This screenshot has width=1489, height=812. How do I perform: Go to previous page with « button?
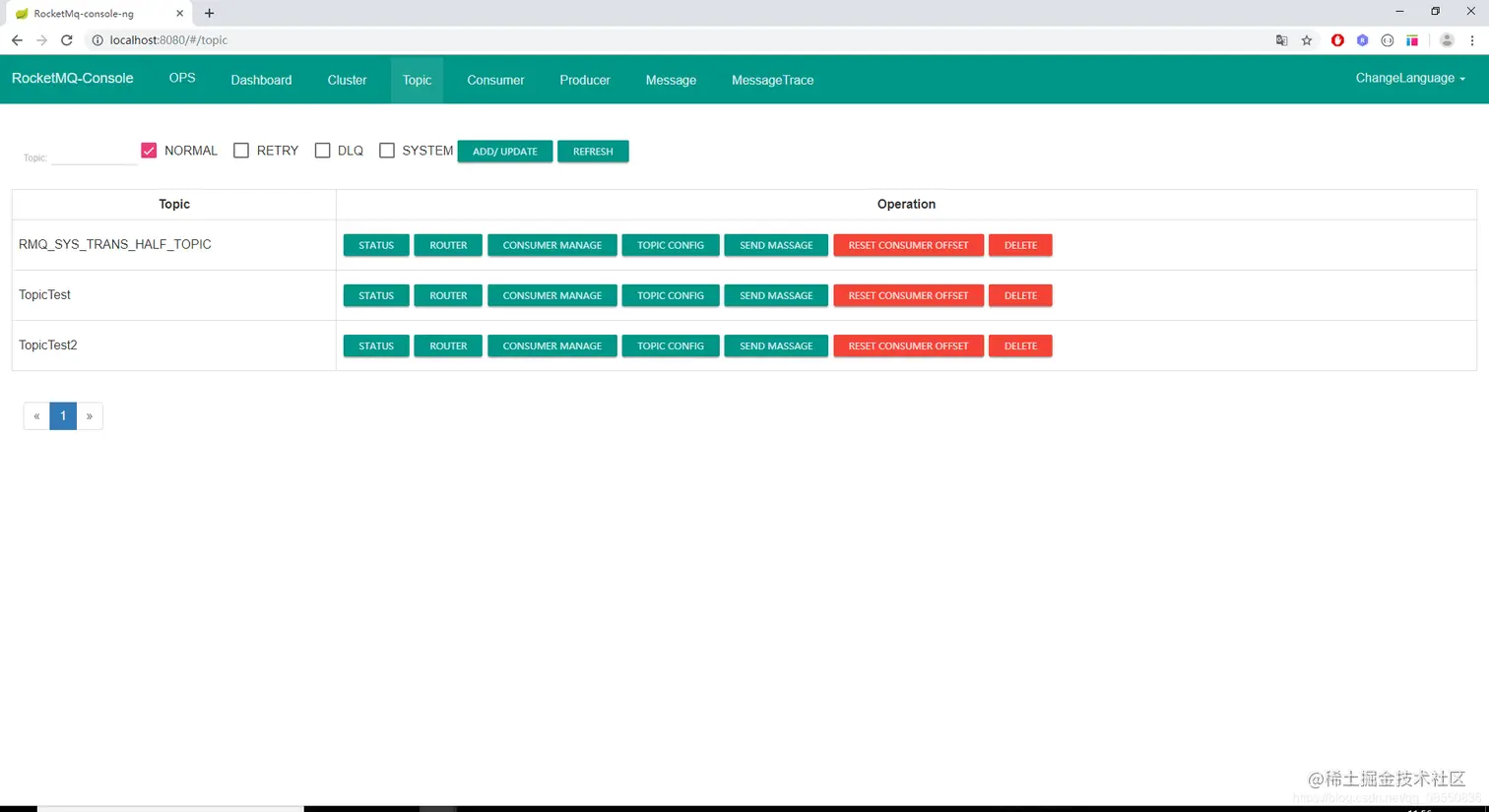[x=36, y=415]
